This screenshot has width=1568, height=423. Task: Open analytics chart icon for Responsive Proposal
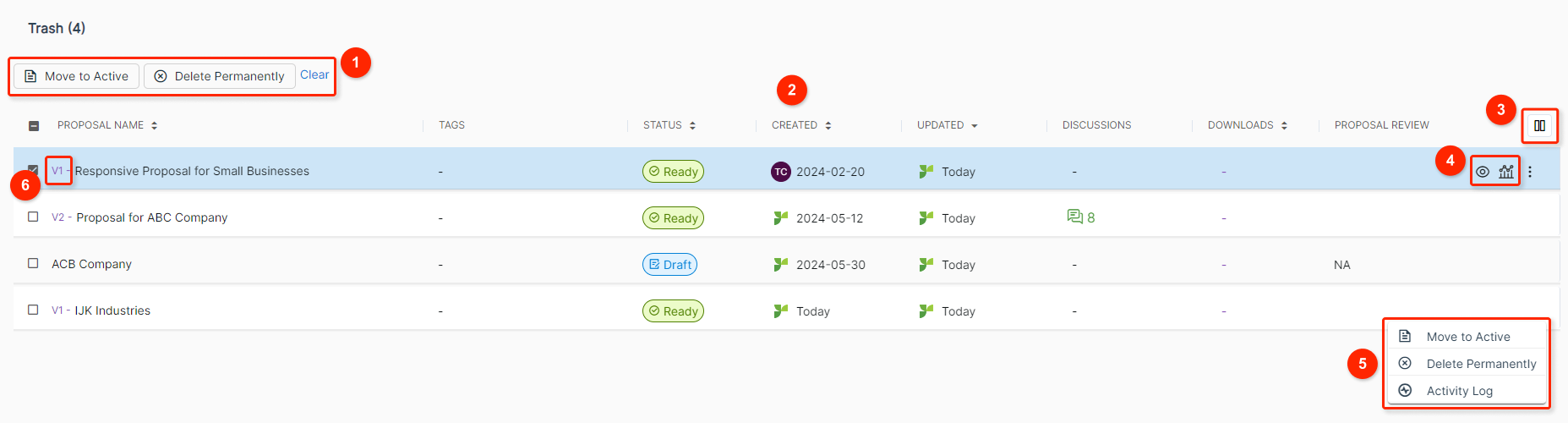coord(1506,172)
